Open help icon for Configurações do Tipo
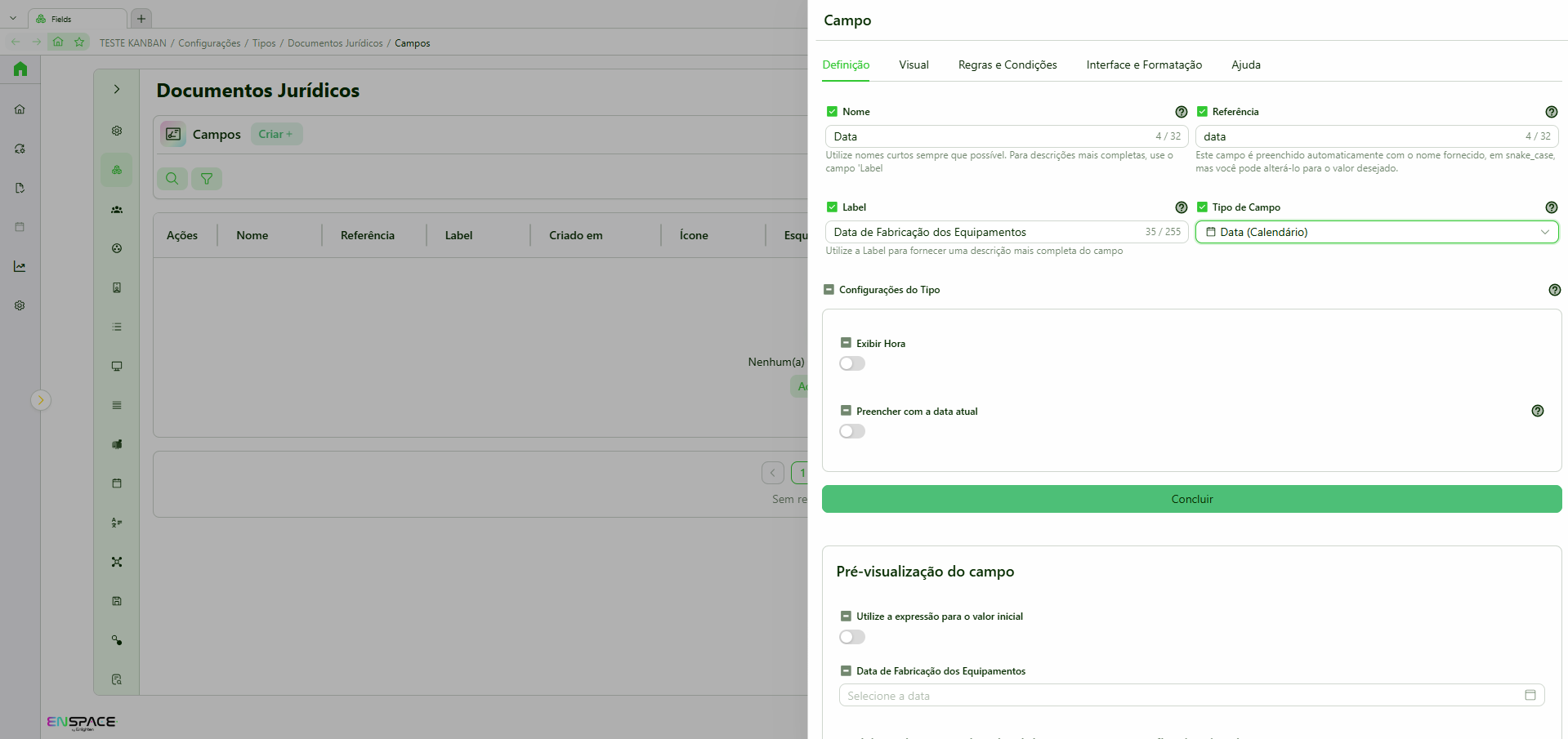The height and width of the screenshot is (739, 1568). coord(1554,290)
